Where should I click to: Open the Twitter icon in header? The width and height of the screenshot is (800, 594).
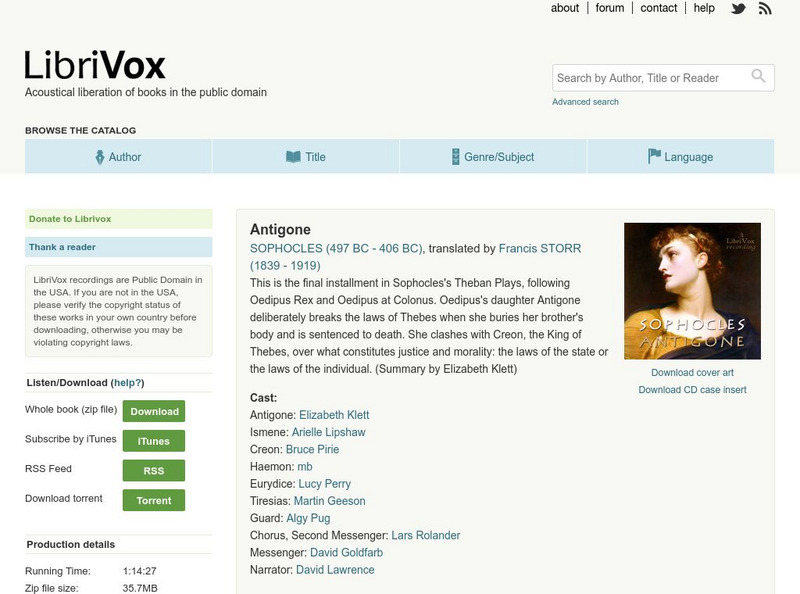738,9
